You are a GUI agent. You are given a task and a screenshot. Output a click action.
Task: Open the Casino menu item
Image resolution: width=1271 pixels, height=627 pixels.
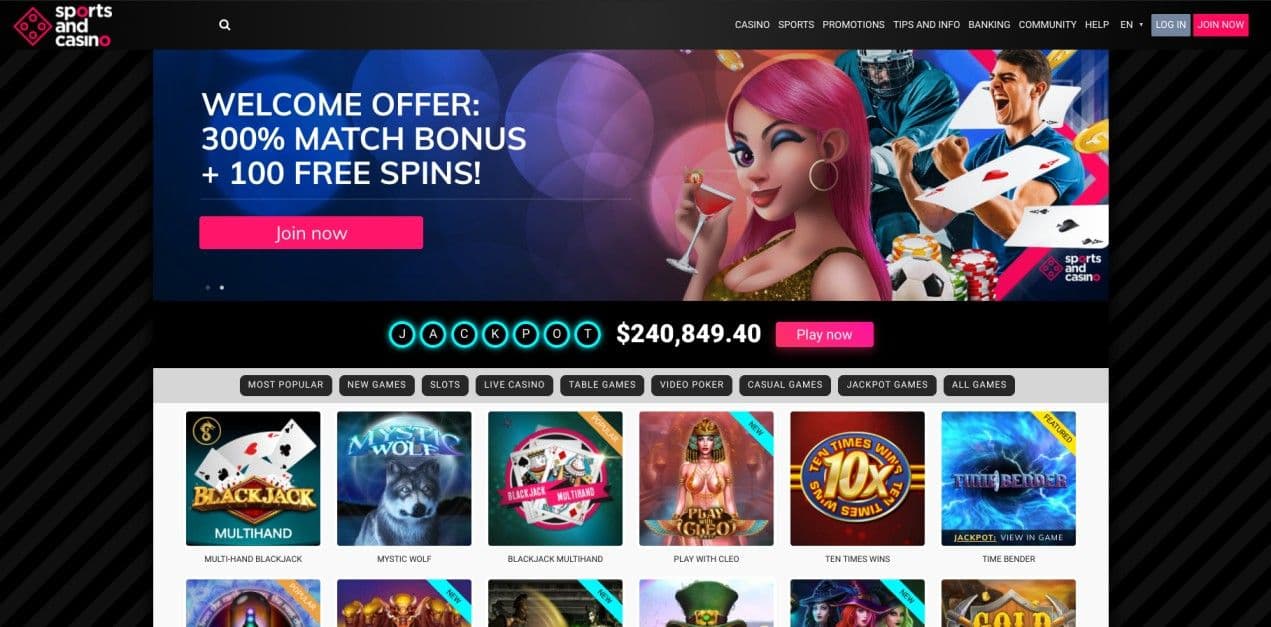tap(752, 25)
